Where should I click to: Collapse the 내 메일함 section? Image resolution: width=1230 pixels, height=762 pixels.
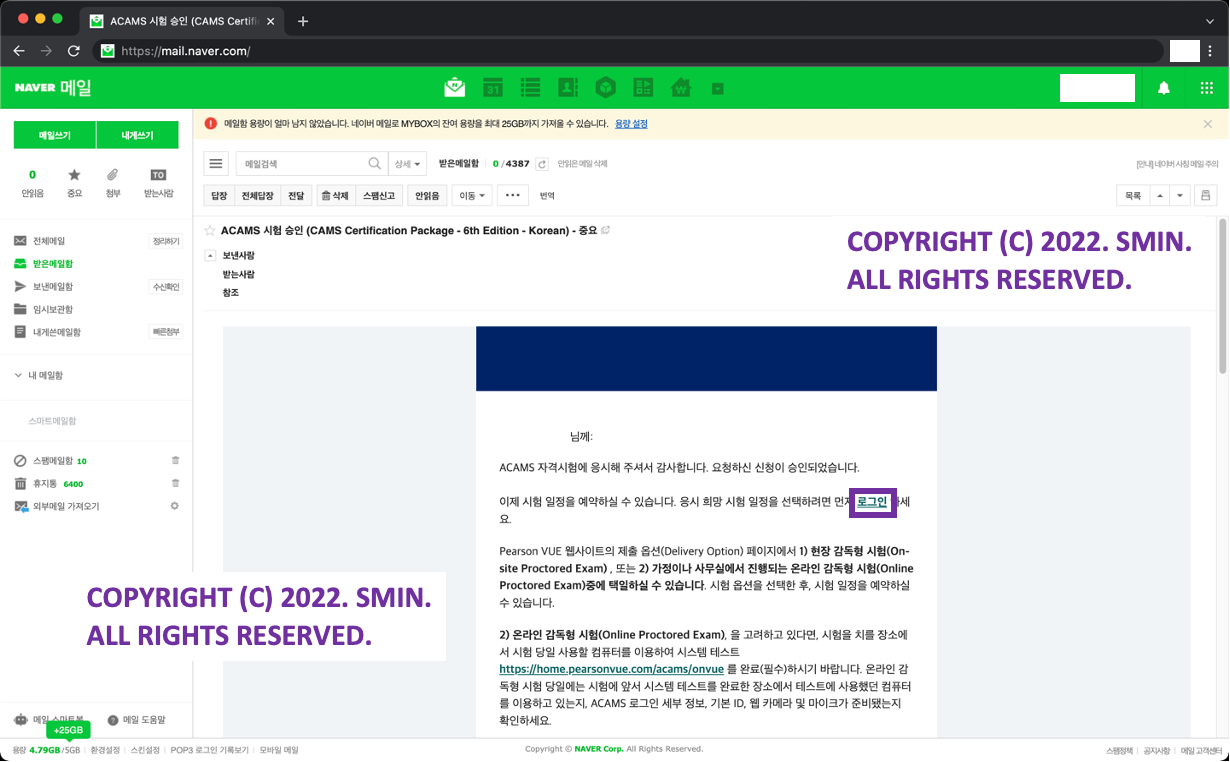(x=18, y=375)
